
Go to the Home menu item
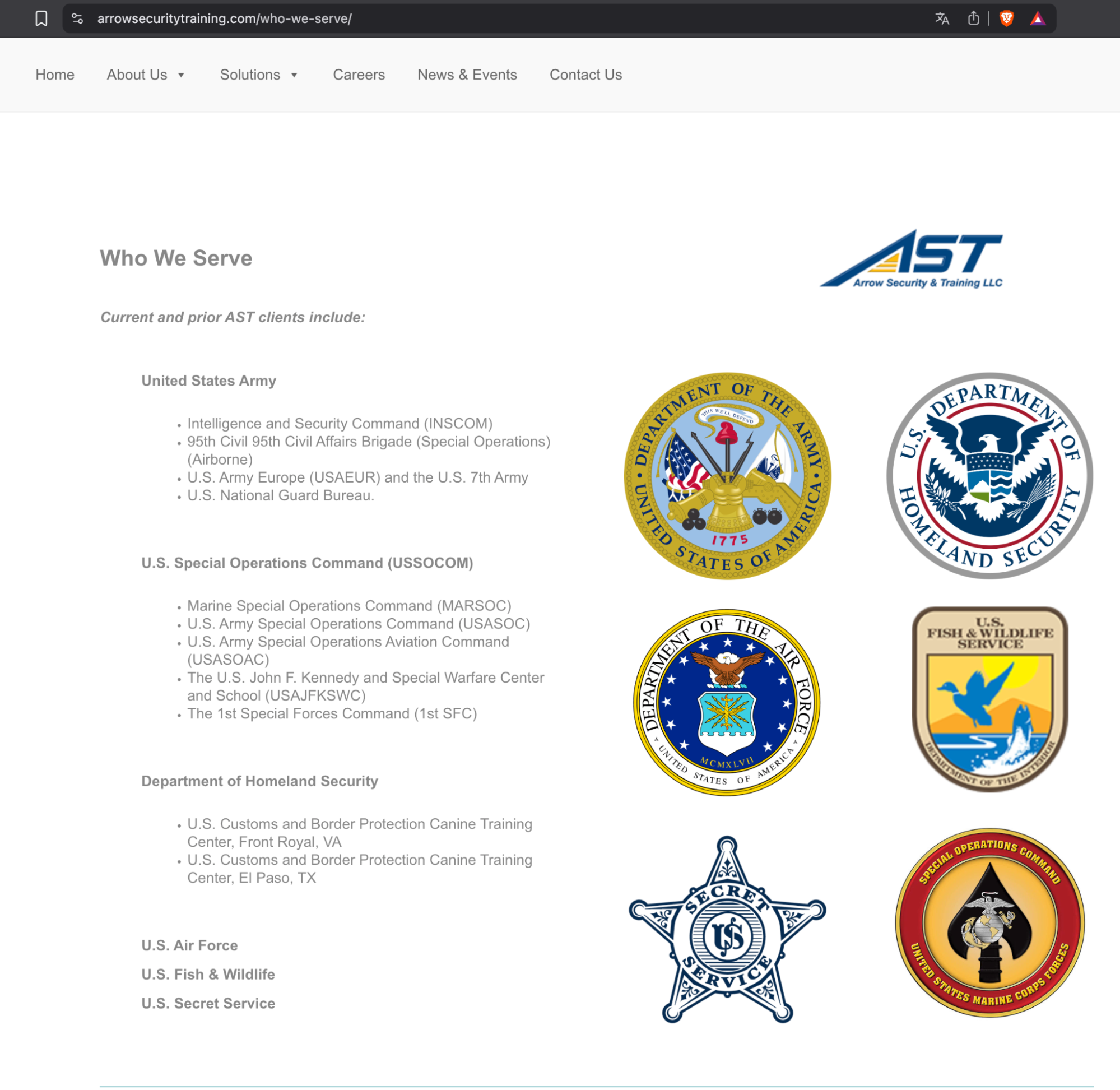click(55, 75)
